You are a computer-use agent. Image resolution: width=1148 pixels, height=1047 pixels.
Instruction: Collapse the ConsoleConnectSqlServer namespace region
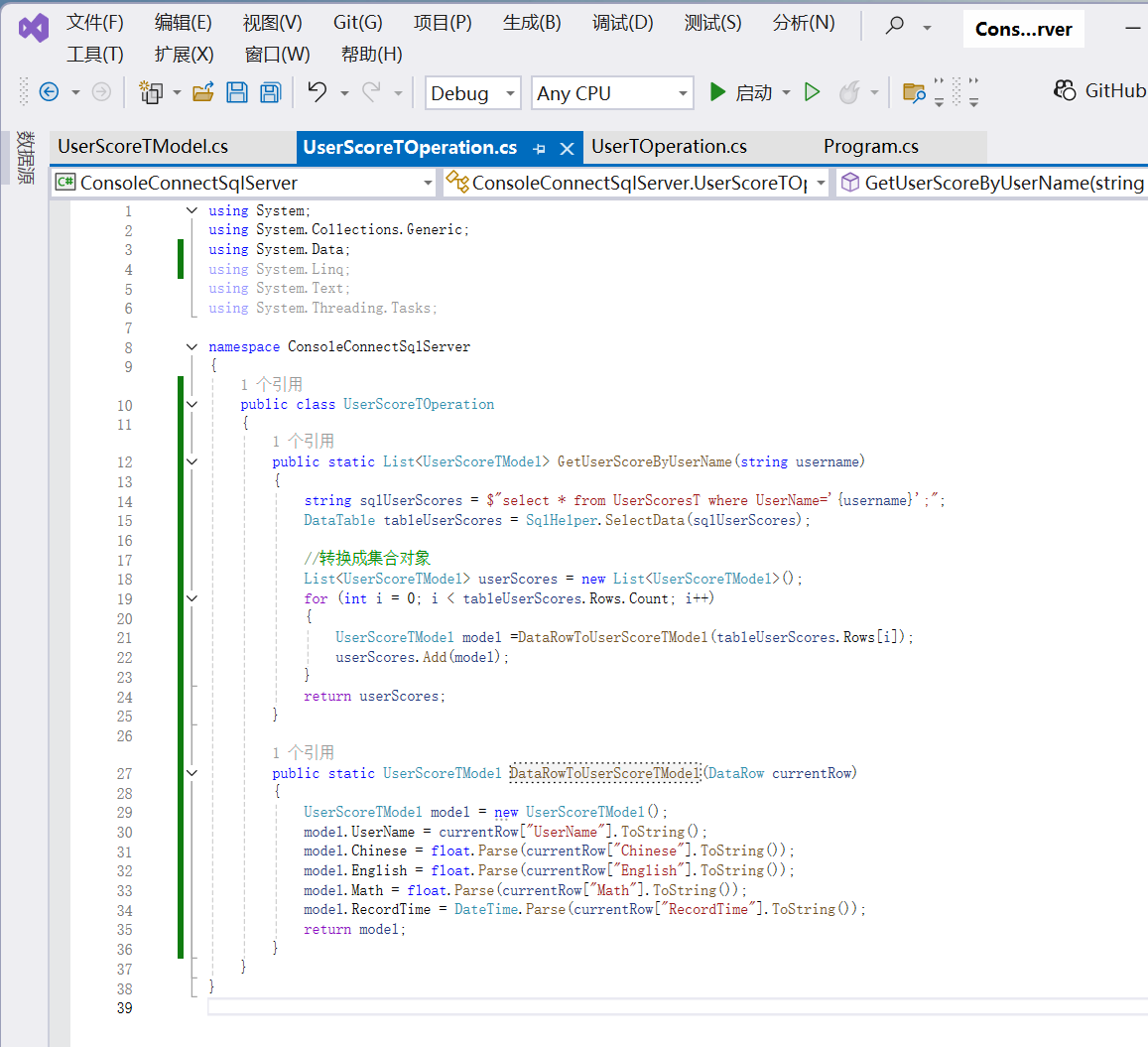(x=191, y=346)
